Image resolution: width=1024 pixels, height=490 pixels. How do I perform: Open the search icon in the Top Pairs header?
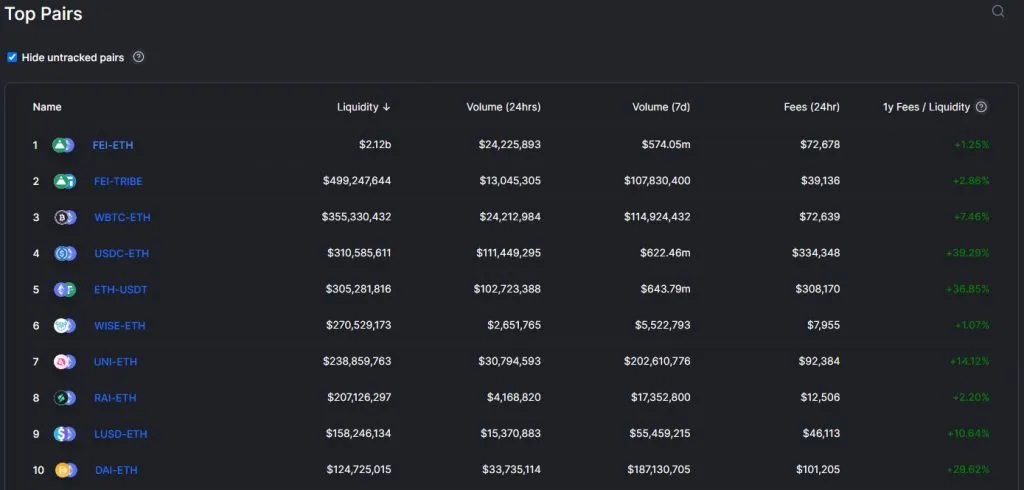998,11
